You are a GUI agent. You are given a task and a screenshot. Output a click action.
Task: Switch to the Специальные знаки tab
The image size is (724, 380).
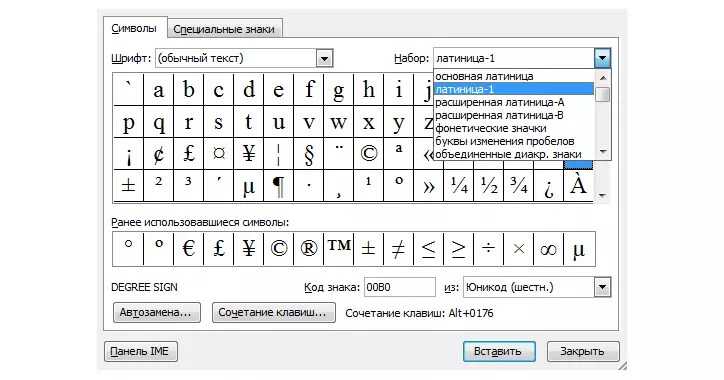click(224, 29)
